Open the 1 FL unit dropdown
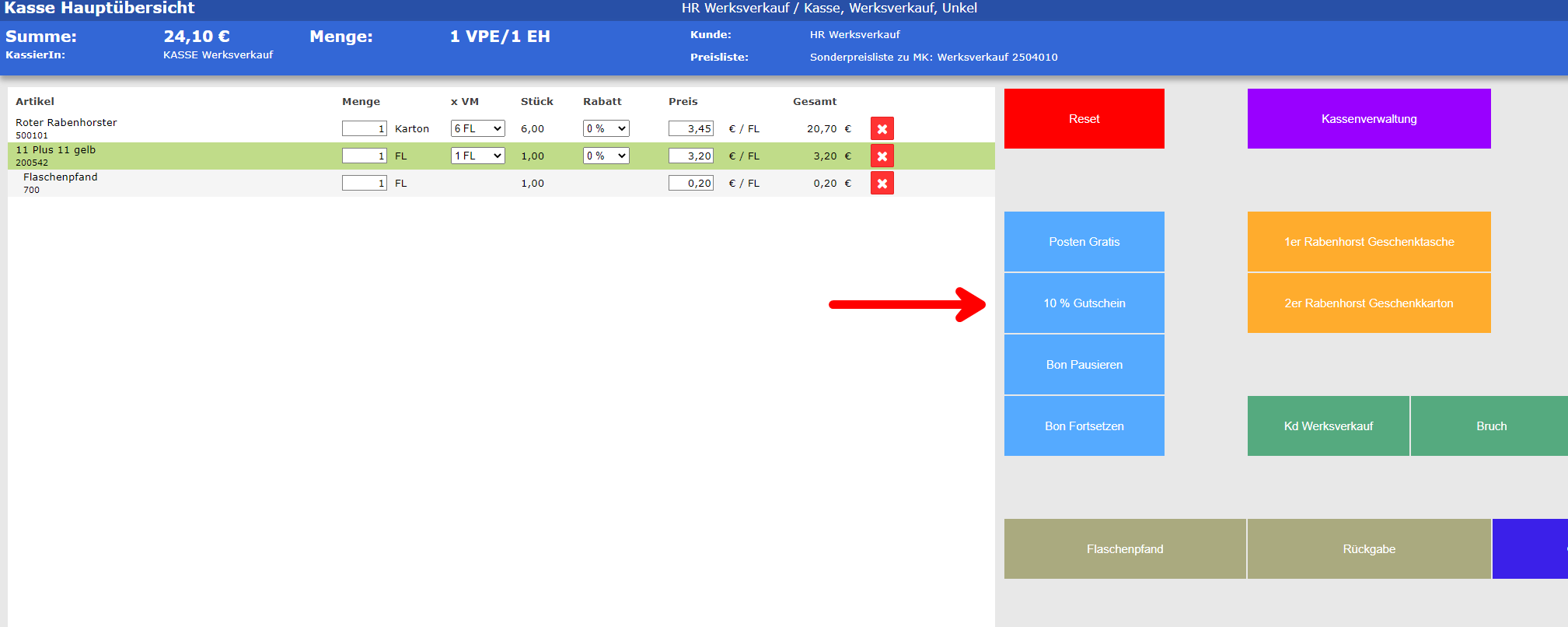Viewport: 1568px width, 627px height. pos(477,156)
